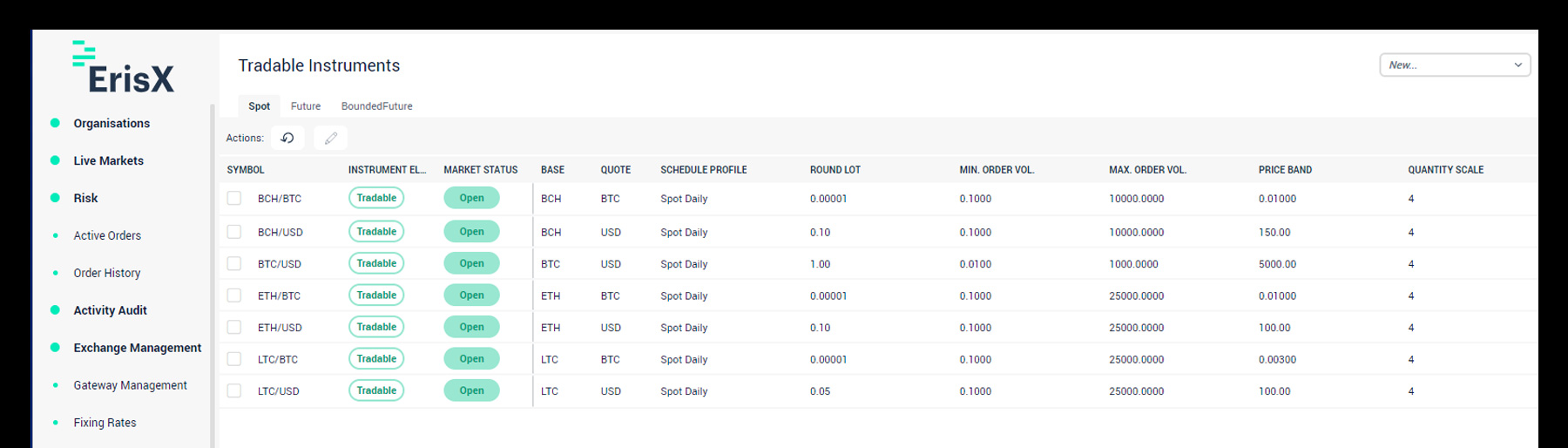1568x448 pixels.
Task: Open Exchange Management in the sidebar
Action: [138, 348]
